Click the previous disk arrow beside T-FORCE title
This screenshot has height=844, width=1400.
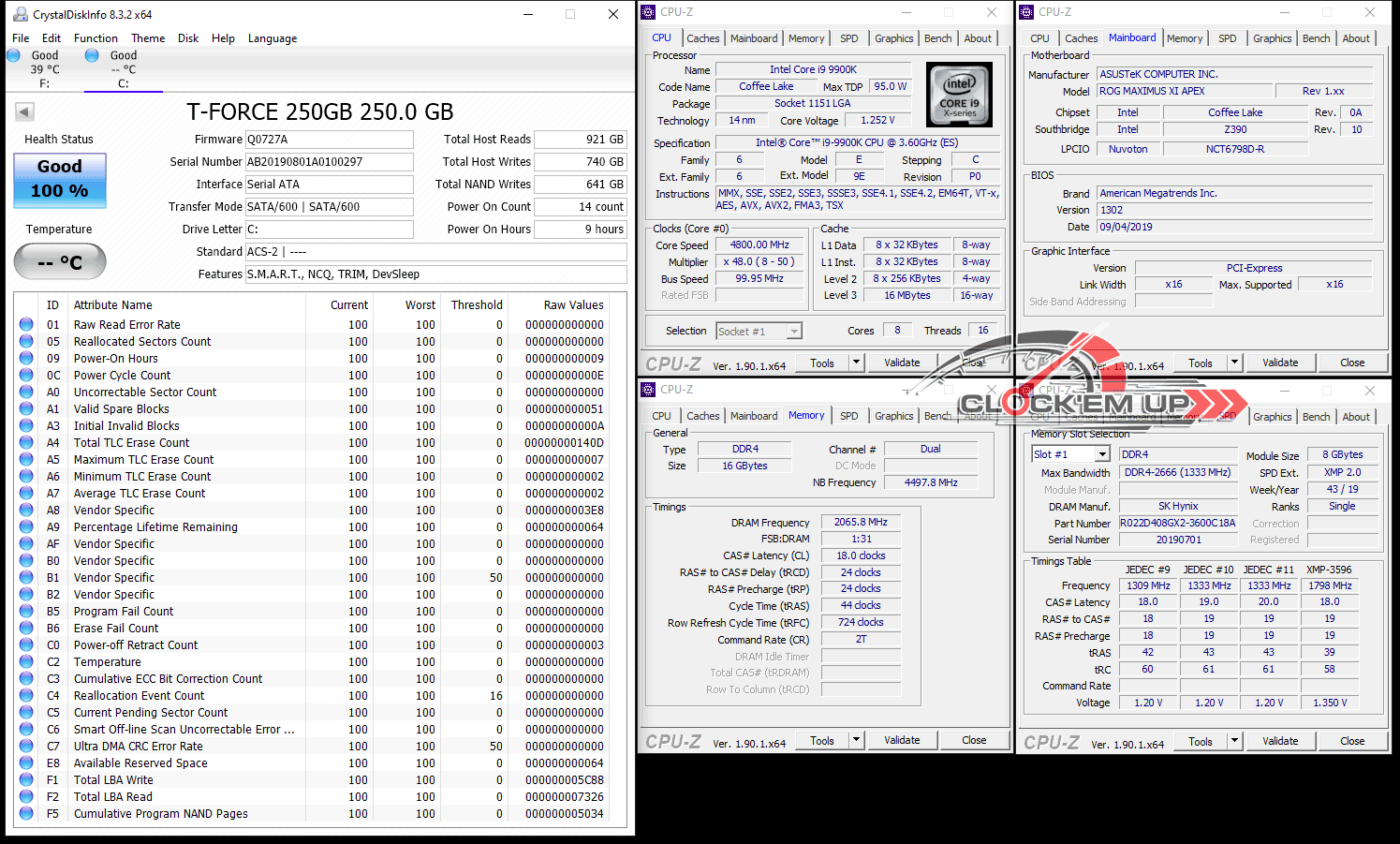(24, 112)
